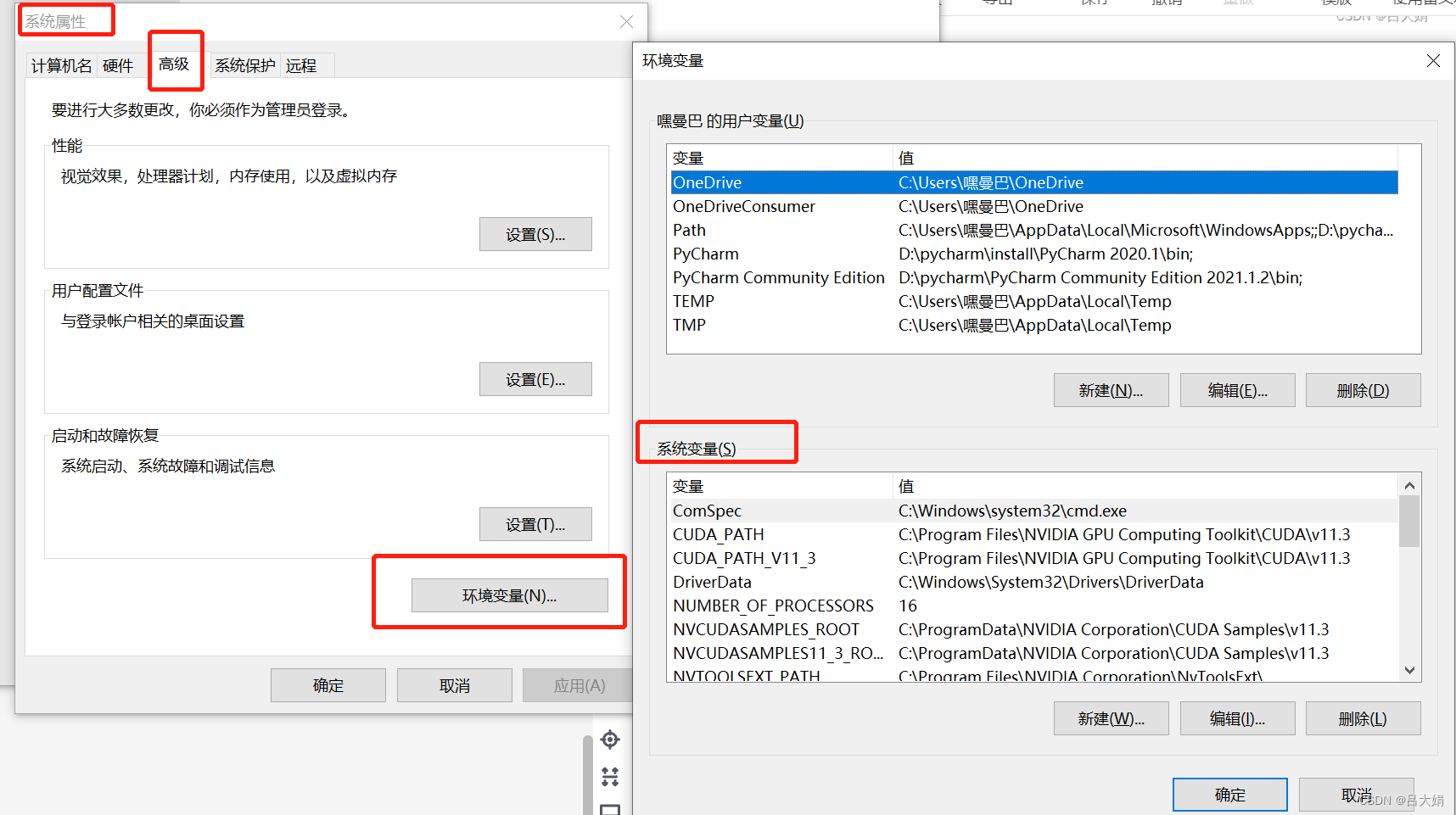
Task: Select the TMP user variable row
Action: (x=1033, y=325)
